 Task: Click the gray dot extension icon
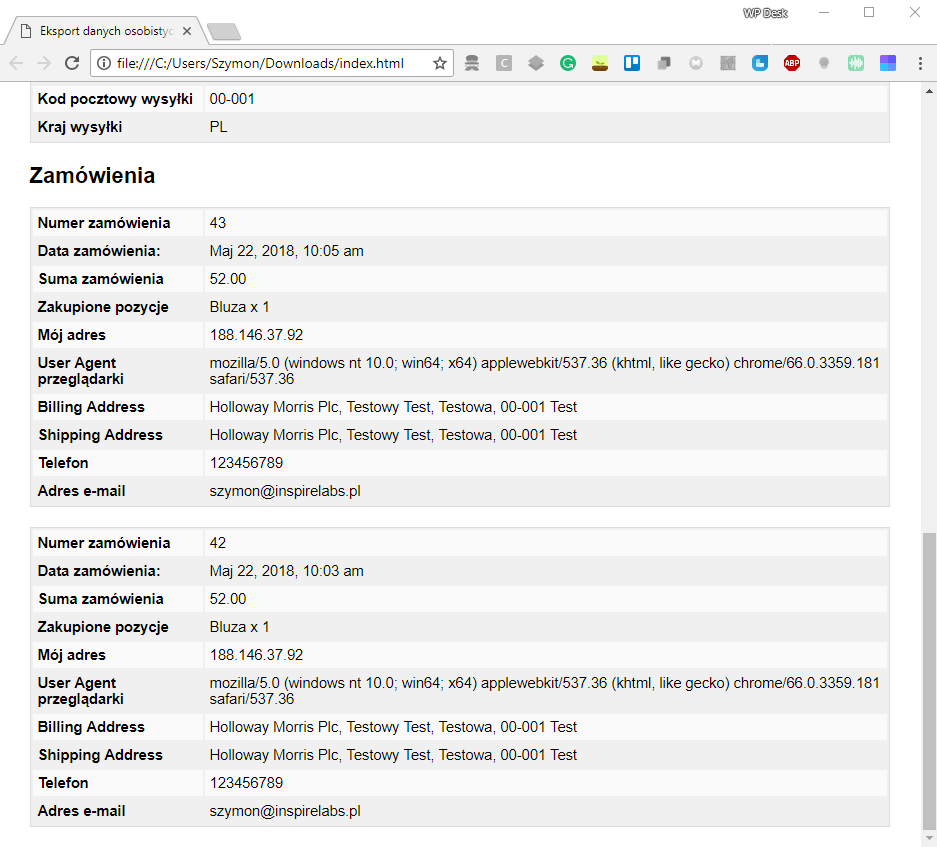823,63
